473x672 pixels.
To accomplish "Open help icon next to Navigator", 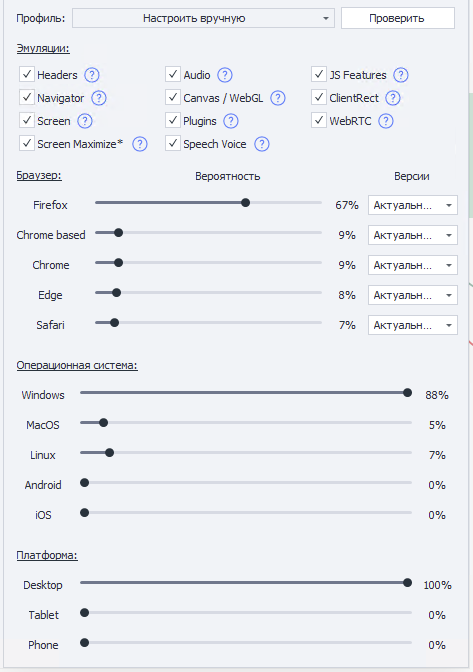I will pos(99,98).
